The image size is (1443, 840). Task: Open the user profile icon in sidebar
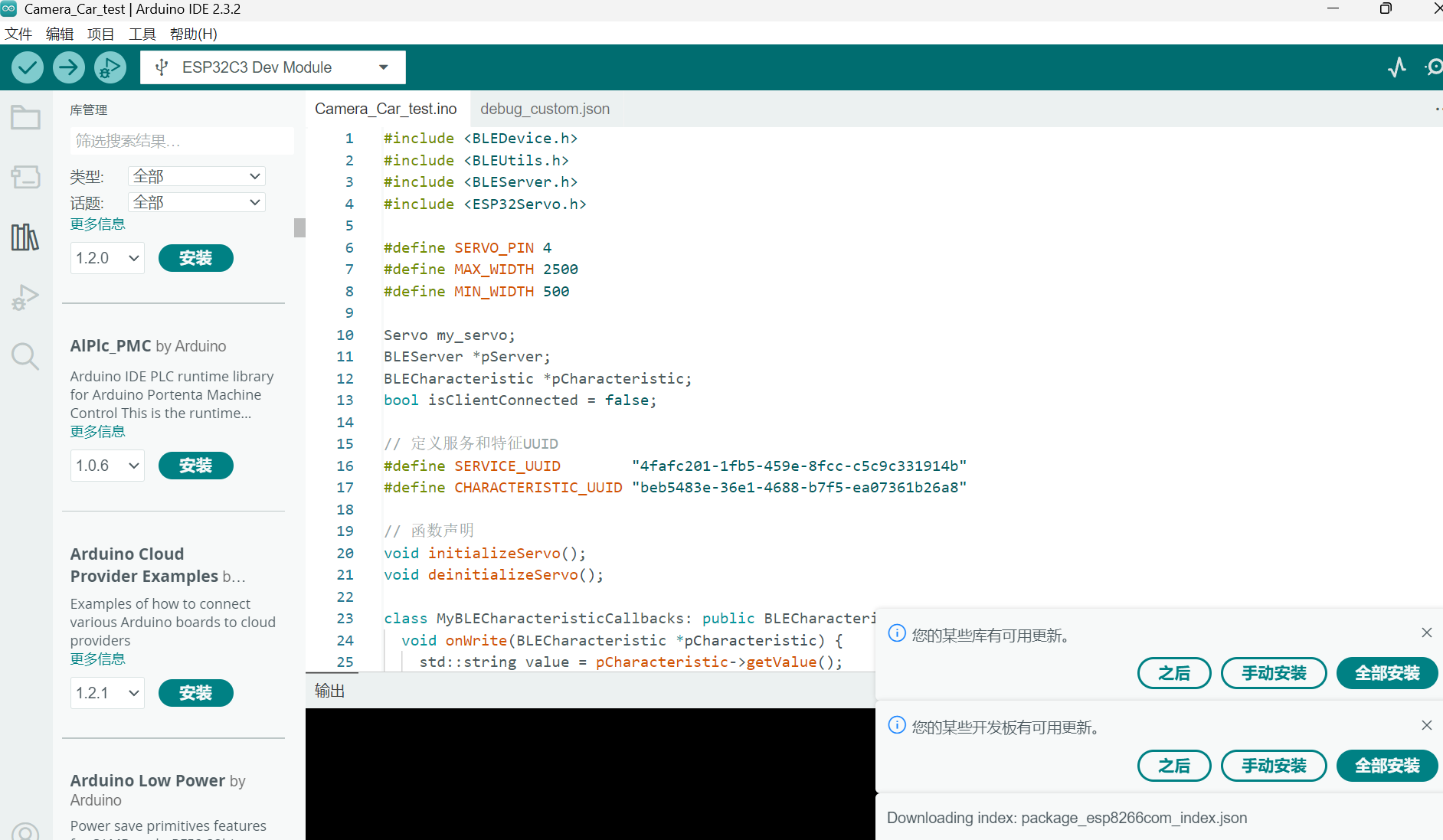[x=25, y=832]
